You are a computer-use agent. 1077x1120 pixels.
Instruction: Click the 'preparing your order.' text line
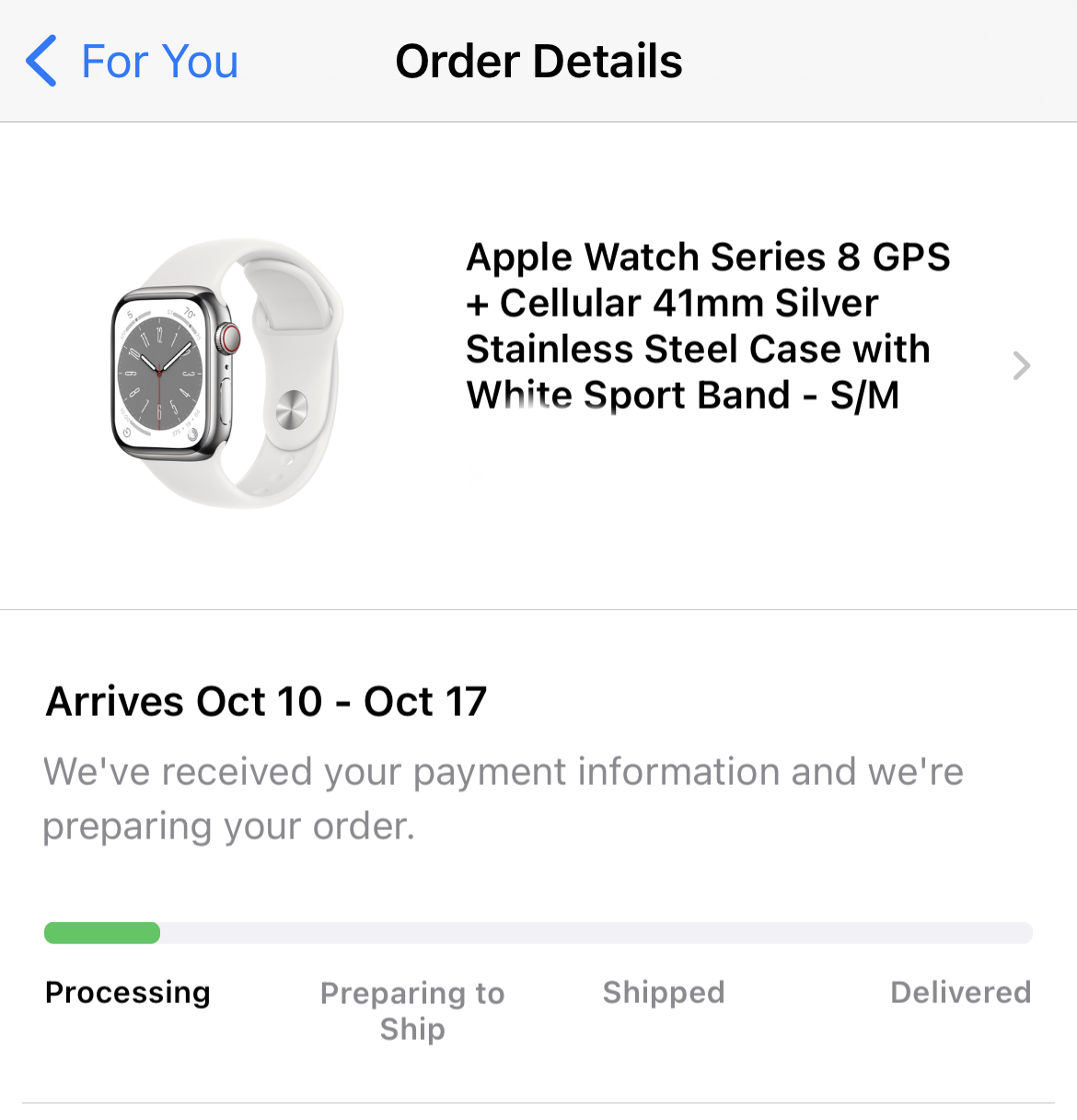[229, 826]
